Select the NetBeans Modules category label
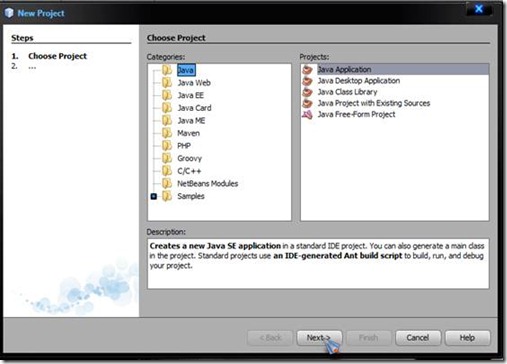507x364 pixels. point(207,184)
